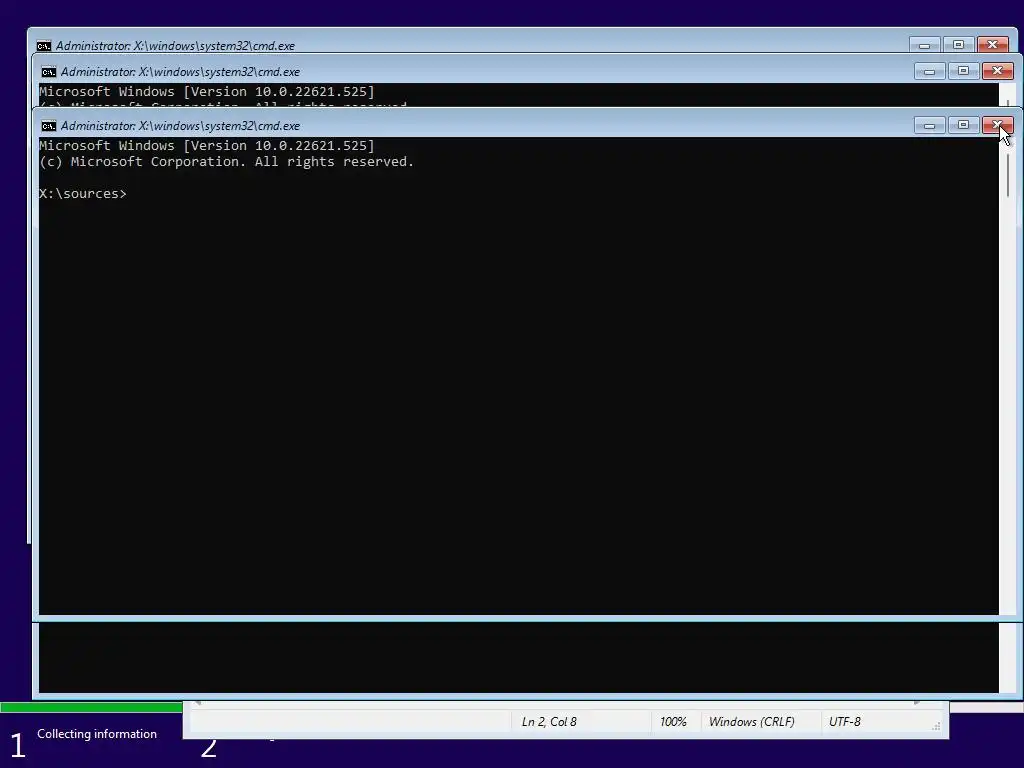The image size is (1024, 768).
Task: Click the Notepad scroll left arrow
Action: coord(197,703)
